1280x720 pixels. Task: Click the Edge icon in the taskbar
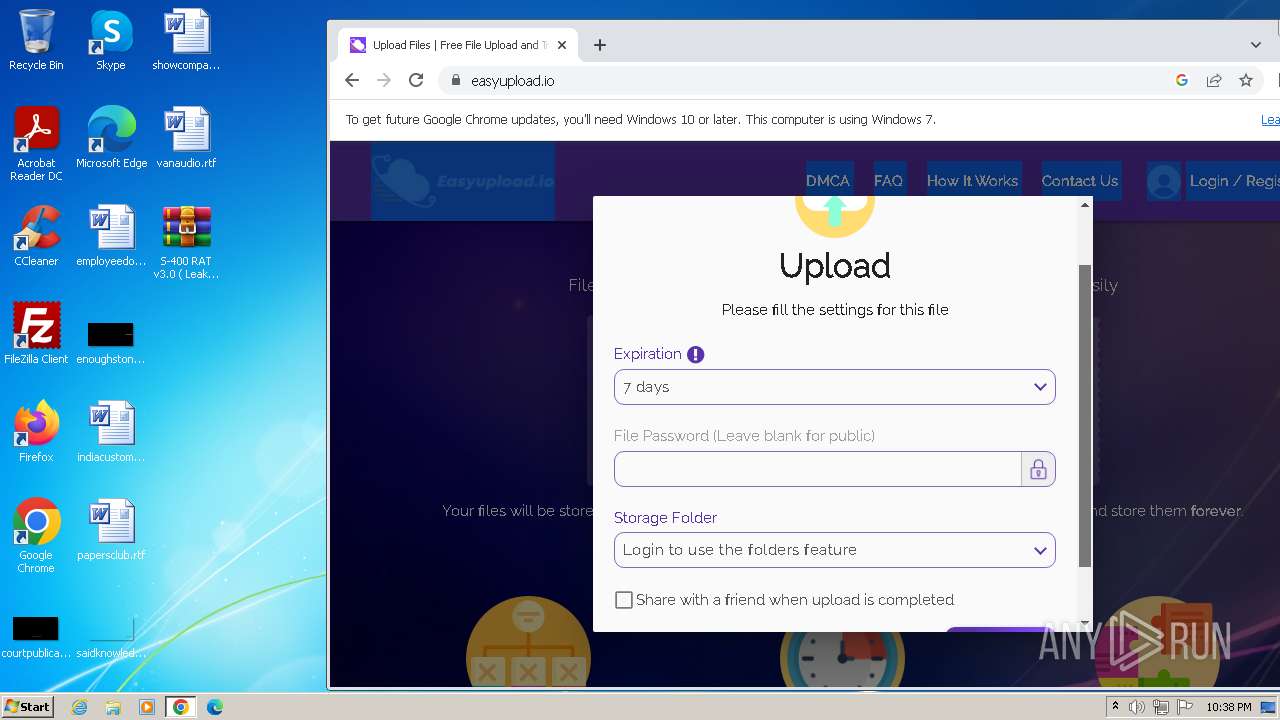(214, 707)
